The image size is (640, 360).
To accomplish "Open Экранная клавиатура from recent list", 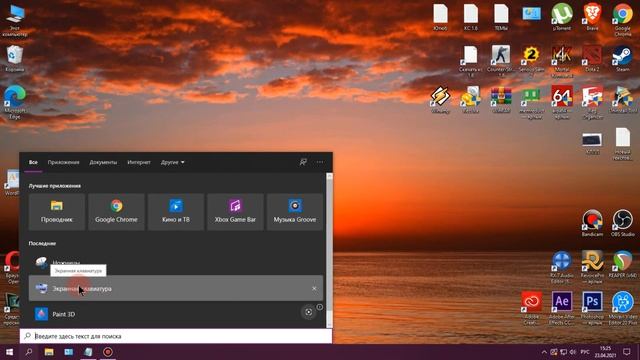I will (176, 288).
